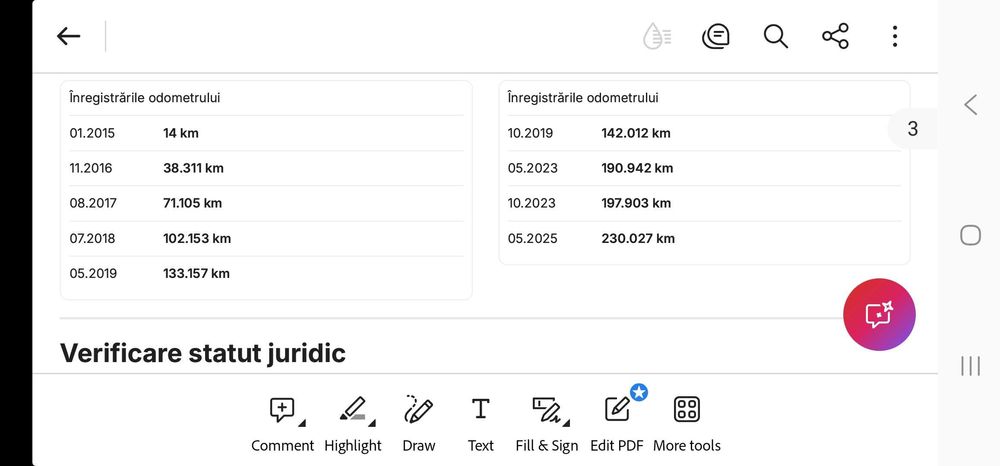Open the More tools grid
Viewport: 1000px width, 466px height.
pyautogui.click(x=686, y=410)
